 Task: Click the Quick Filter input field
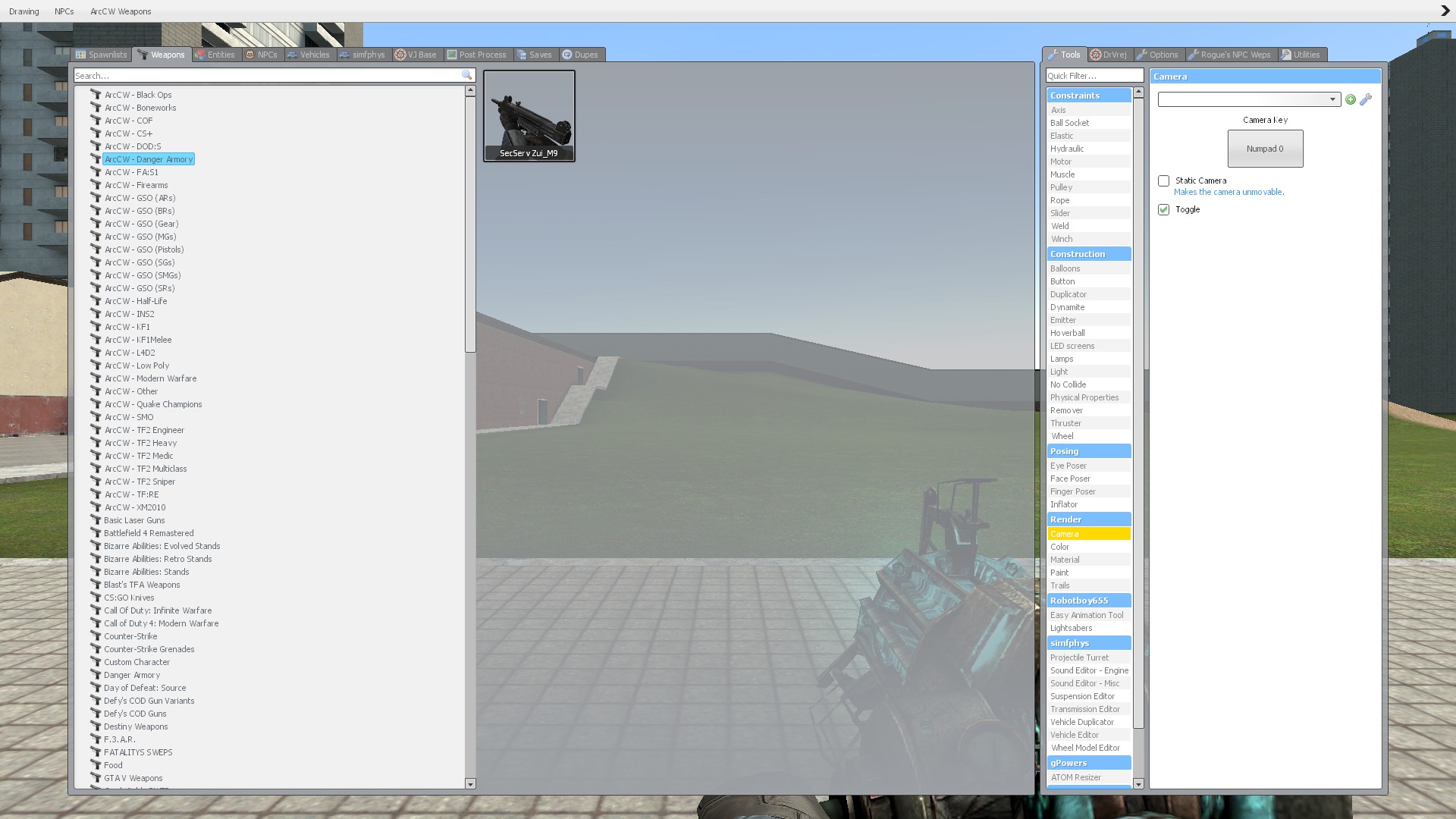(x=1094, y=76)
